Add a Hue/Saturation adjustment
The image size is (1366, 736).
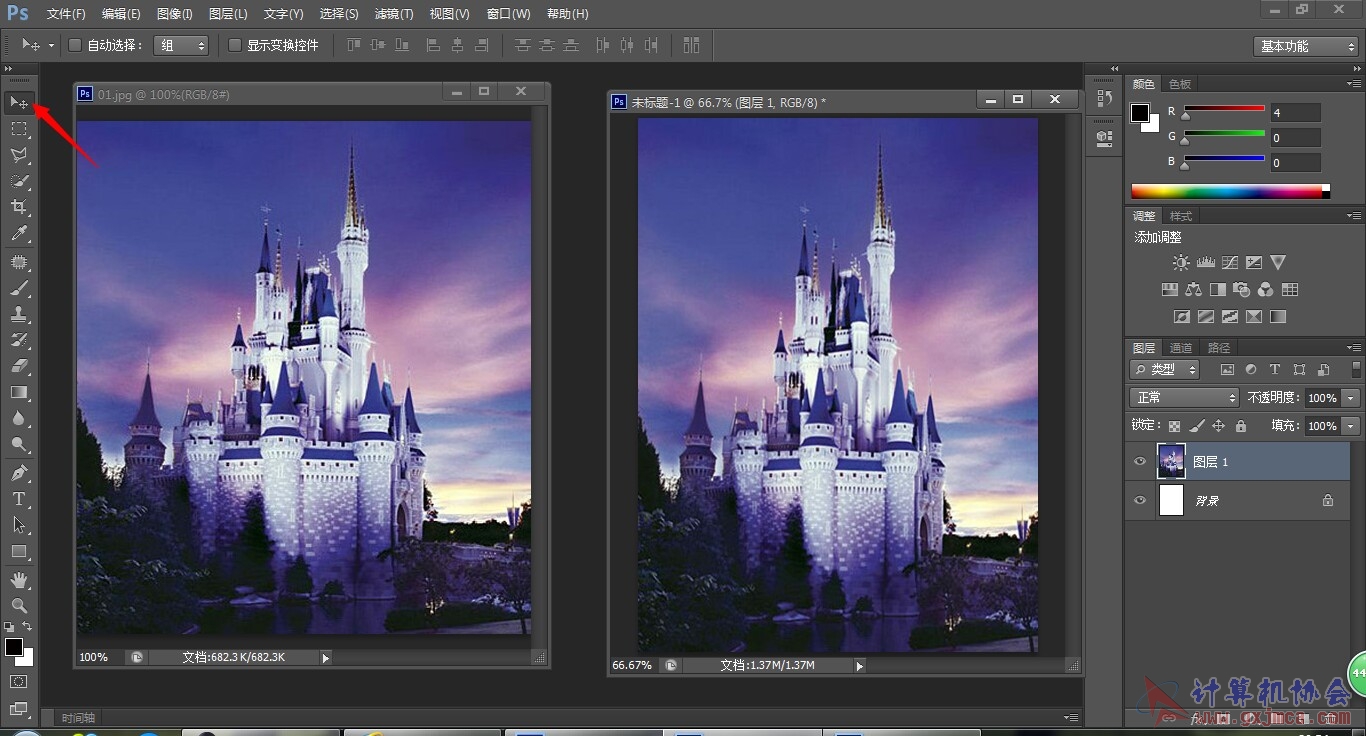point(1169,289)
